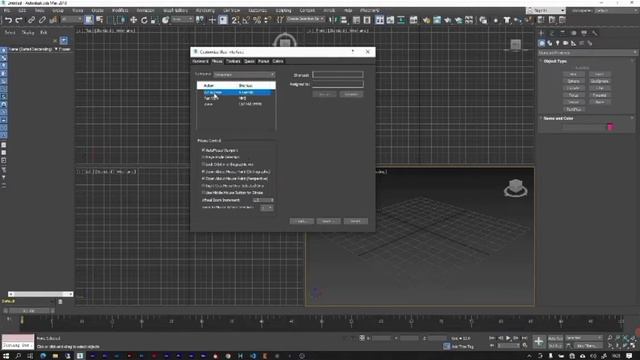Viewport: 640px width, 360px height.
Task: Activate the Select Object tool
Action: coord(89,20)
